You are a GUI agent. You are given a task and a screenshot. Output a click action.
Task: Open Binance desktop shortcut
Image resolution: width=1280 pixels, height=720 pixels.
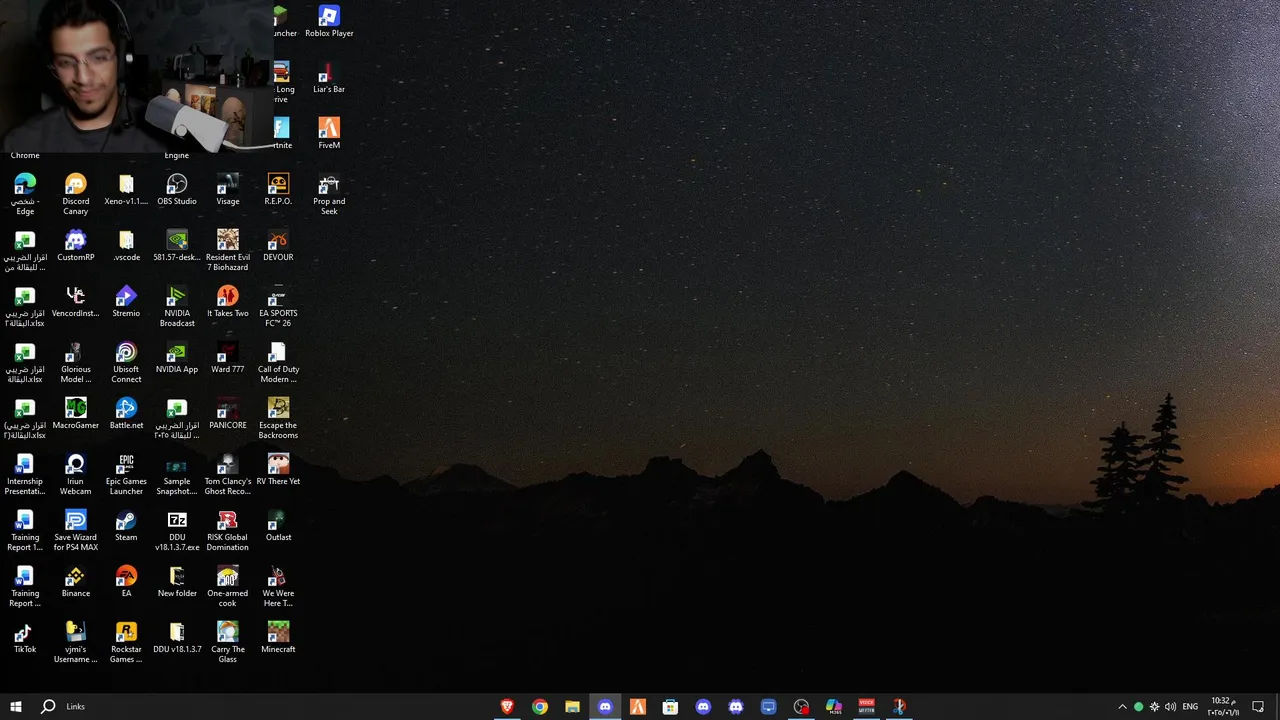click(76, 581)
